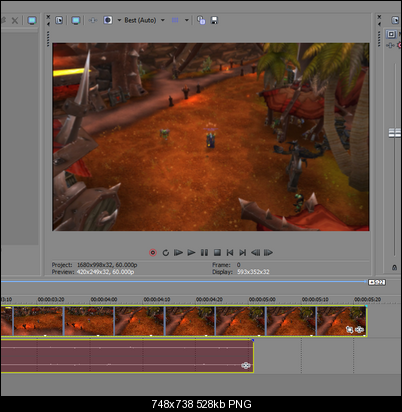
Task: Click the Record button in preview transport
Action: tap(153, 253)
